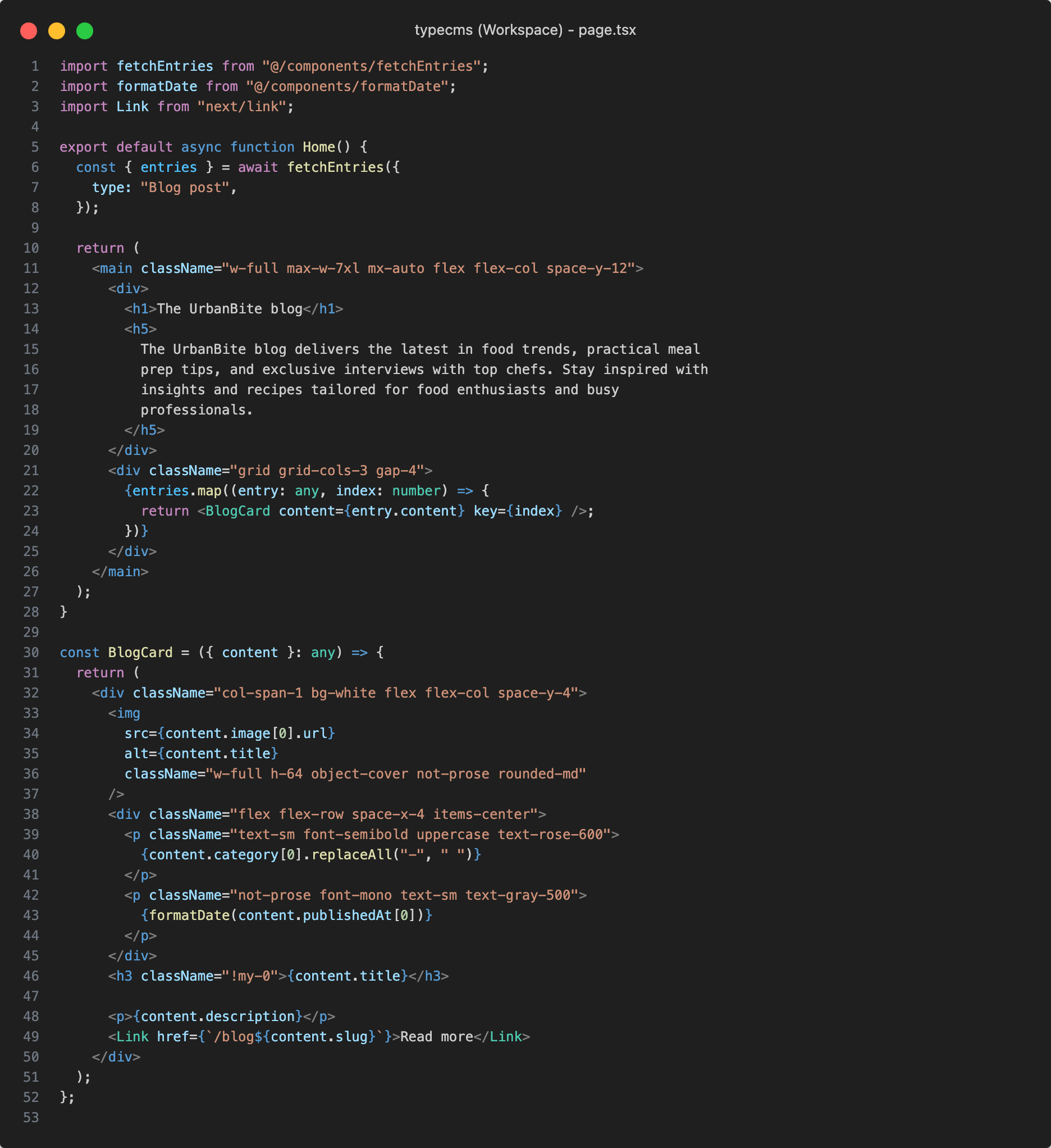Click the import path "@/components/fetchEntries"
The height and width of the screenshot is (1148, 1051).
tap(371, 67)
